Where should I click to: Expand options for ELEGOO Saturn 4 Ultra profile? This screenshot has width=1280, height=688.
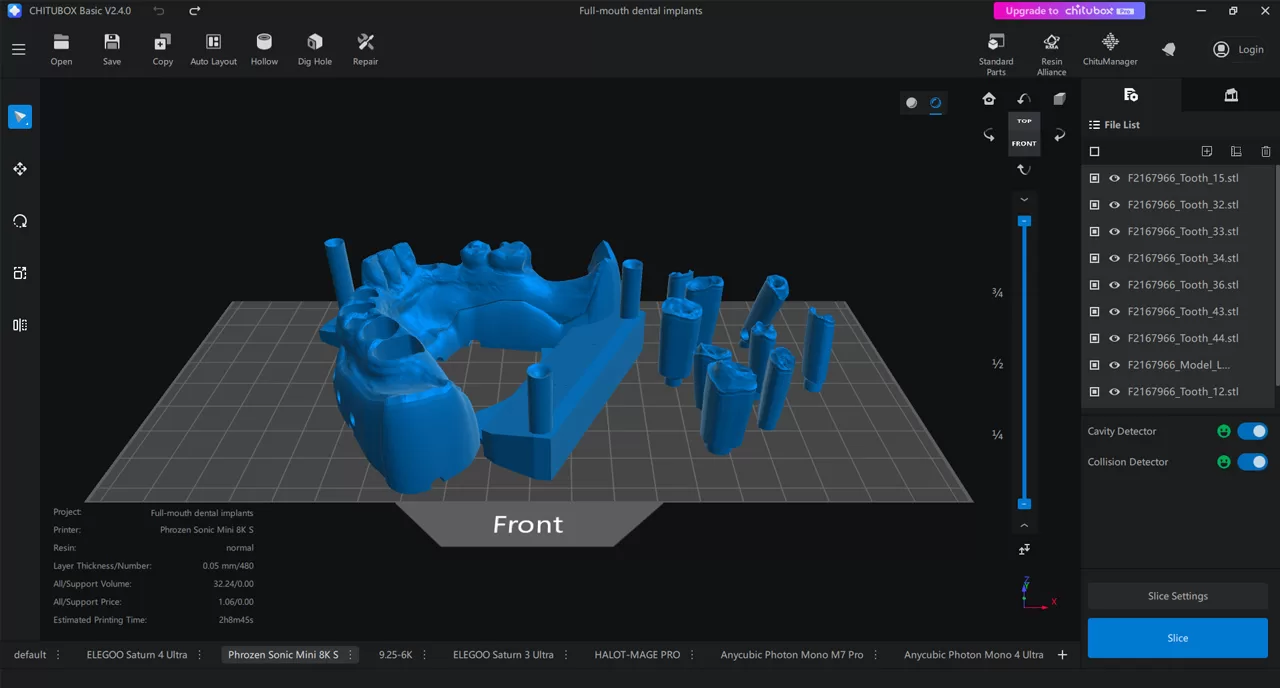point(200,654)
